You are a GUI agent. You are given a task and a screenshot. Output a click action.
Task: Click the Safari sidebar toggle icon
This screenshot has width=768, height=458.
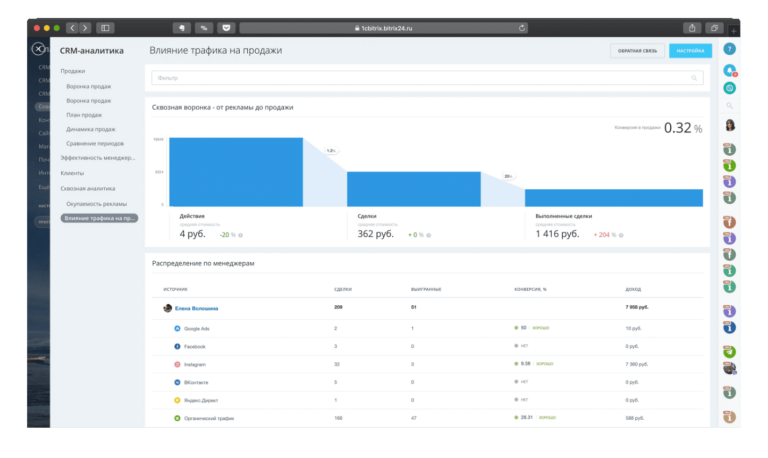pyautogui.click(x=105, y=28)
